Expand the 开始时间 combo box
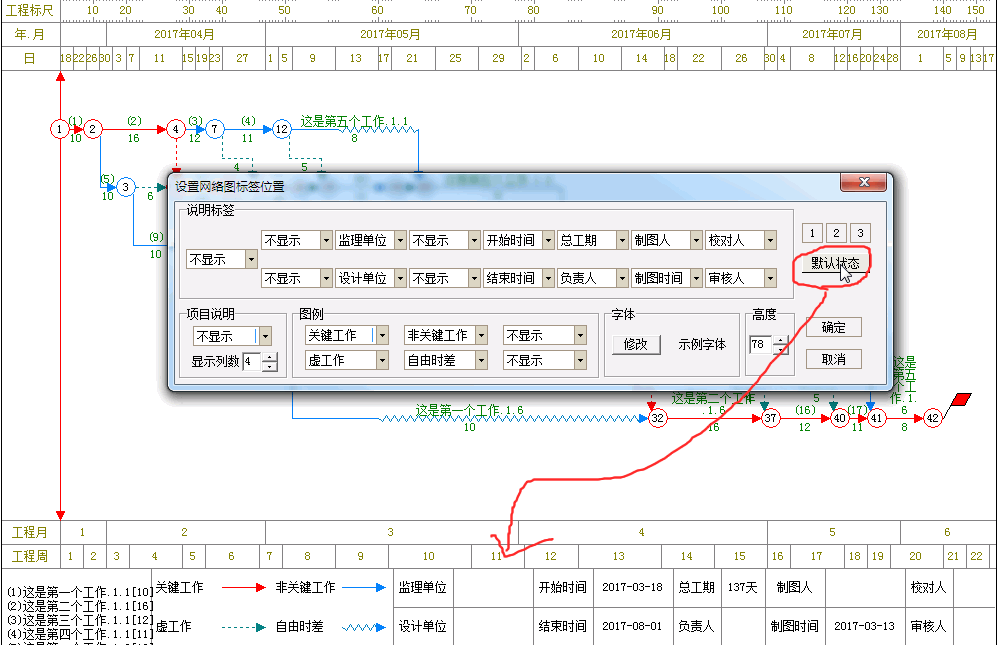Viewport: 1001px width, 645px height. pos(548,241)
